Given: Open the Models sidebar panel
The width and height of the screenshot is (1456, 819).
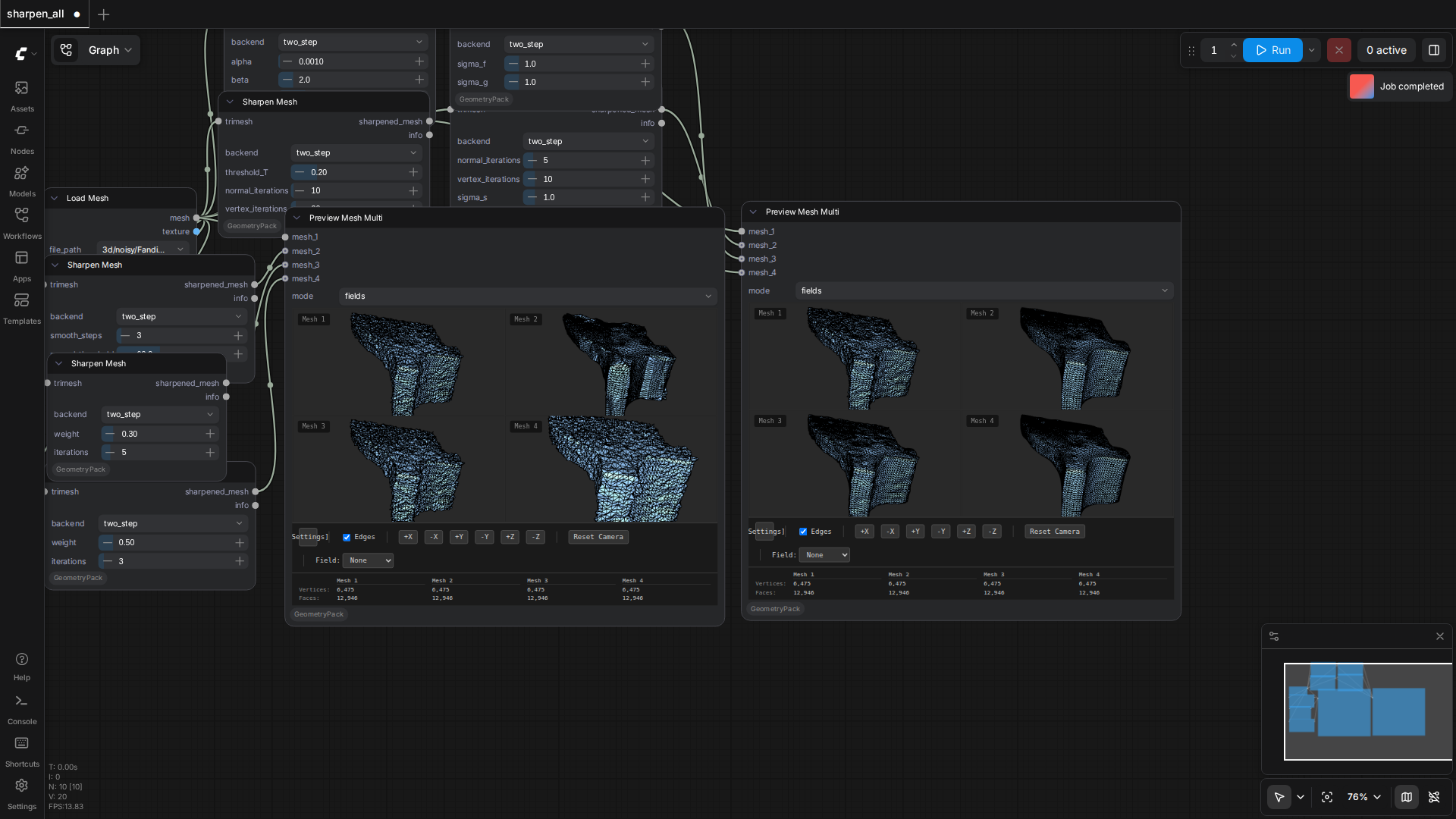Looking at the screenshot, I should coord(22,181).
